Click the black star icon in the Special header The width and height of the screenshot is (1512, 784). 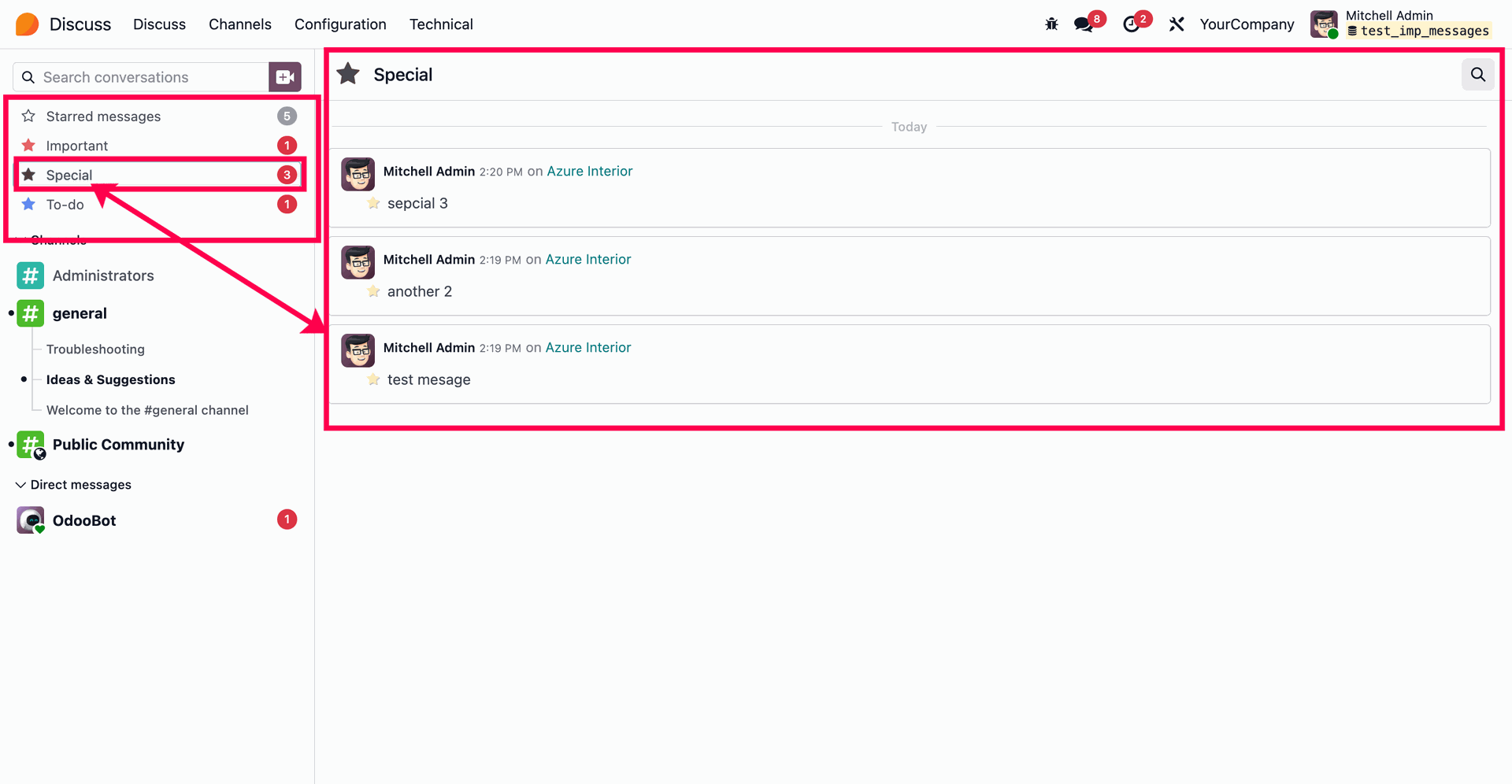[348, 75]
